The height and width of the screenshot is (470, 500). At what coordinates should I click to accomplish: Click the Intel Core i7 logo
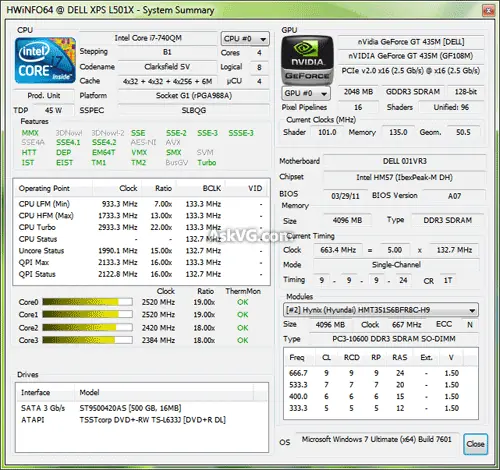[x=45, y=60]
